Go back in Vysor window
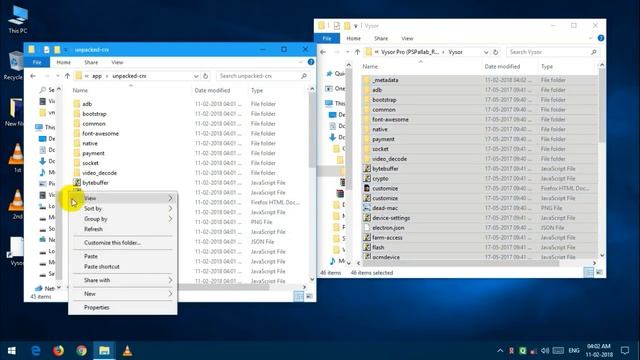The height and width of the screenshot is (360, 640). point(323,52)
